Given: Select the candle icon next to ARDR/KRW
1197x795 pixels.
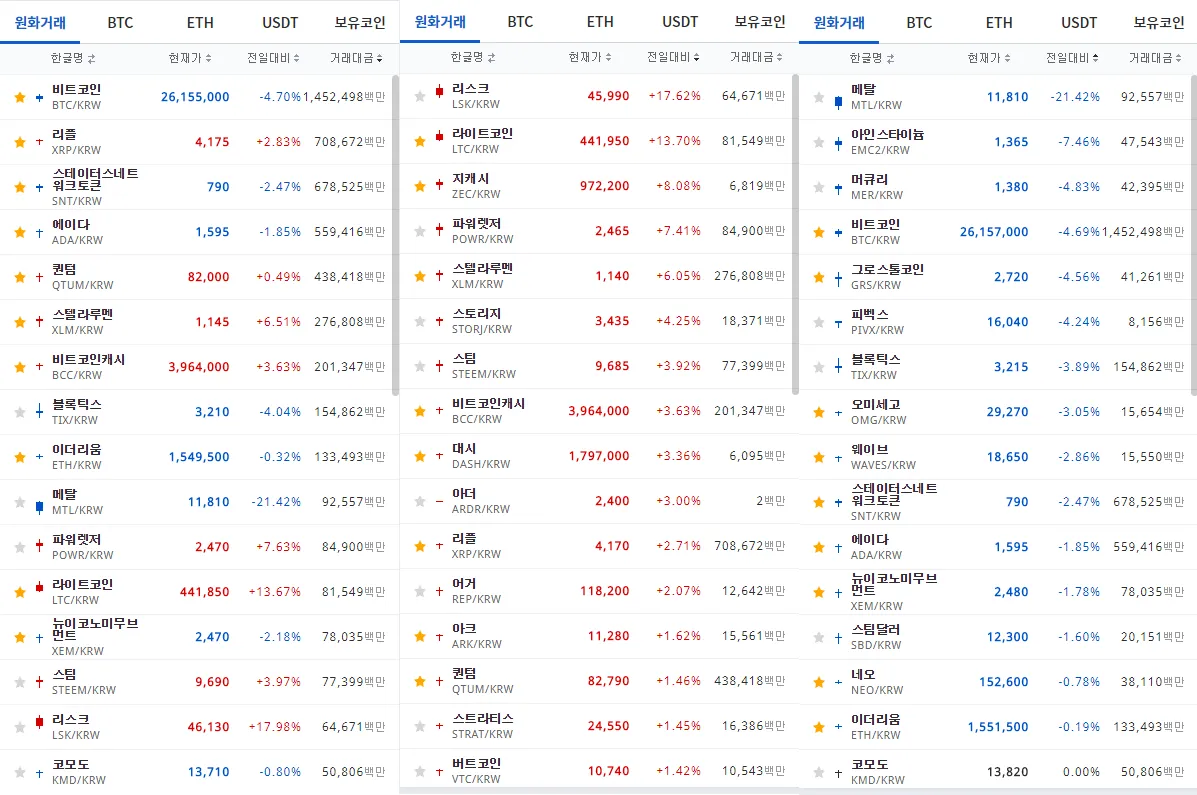Looking at the screenshot, I should (439, 501).
